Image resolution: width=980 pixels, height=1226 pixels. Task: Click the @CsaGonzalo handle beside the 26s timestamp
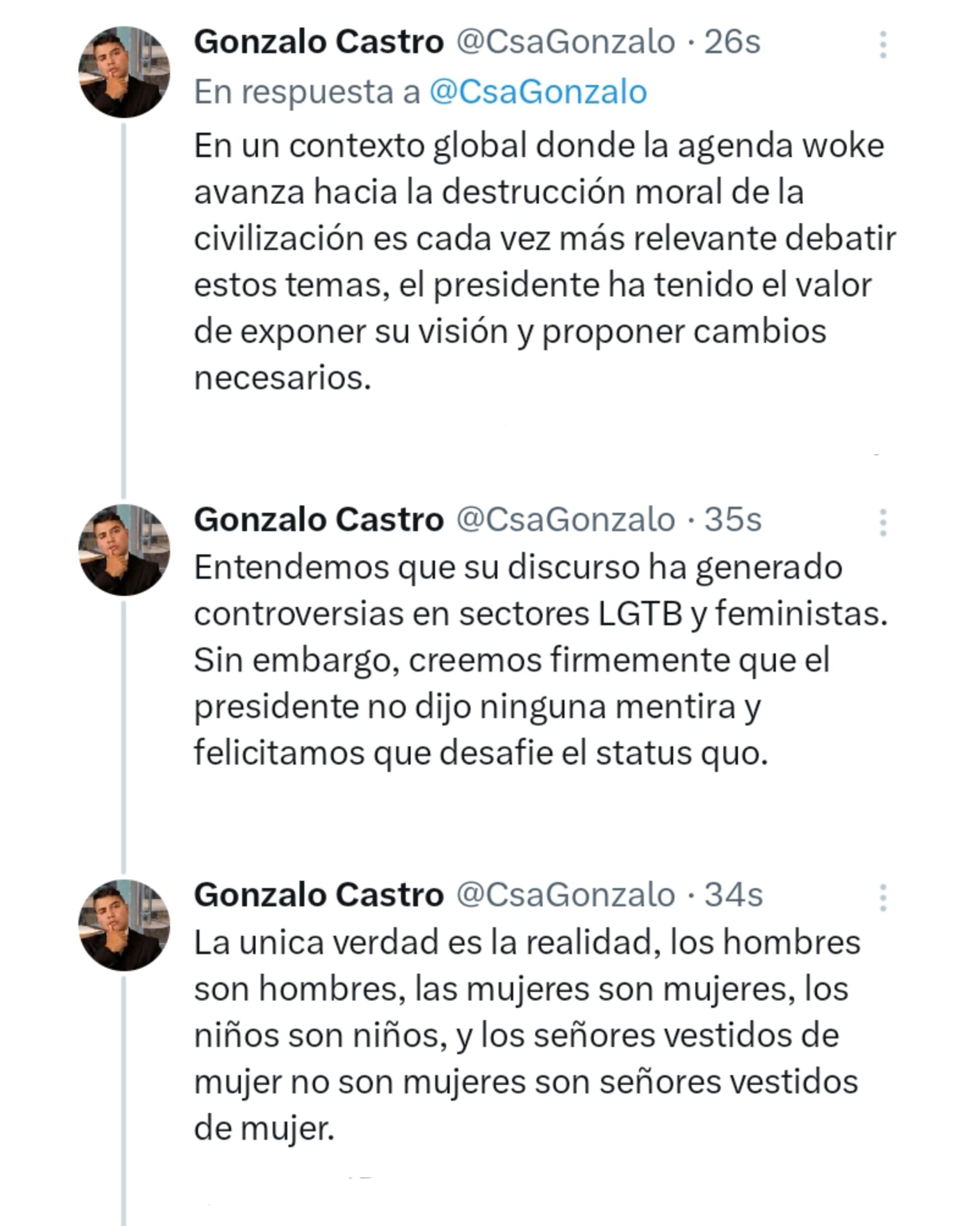click(565, 42)
